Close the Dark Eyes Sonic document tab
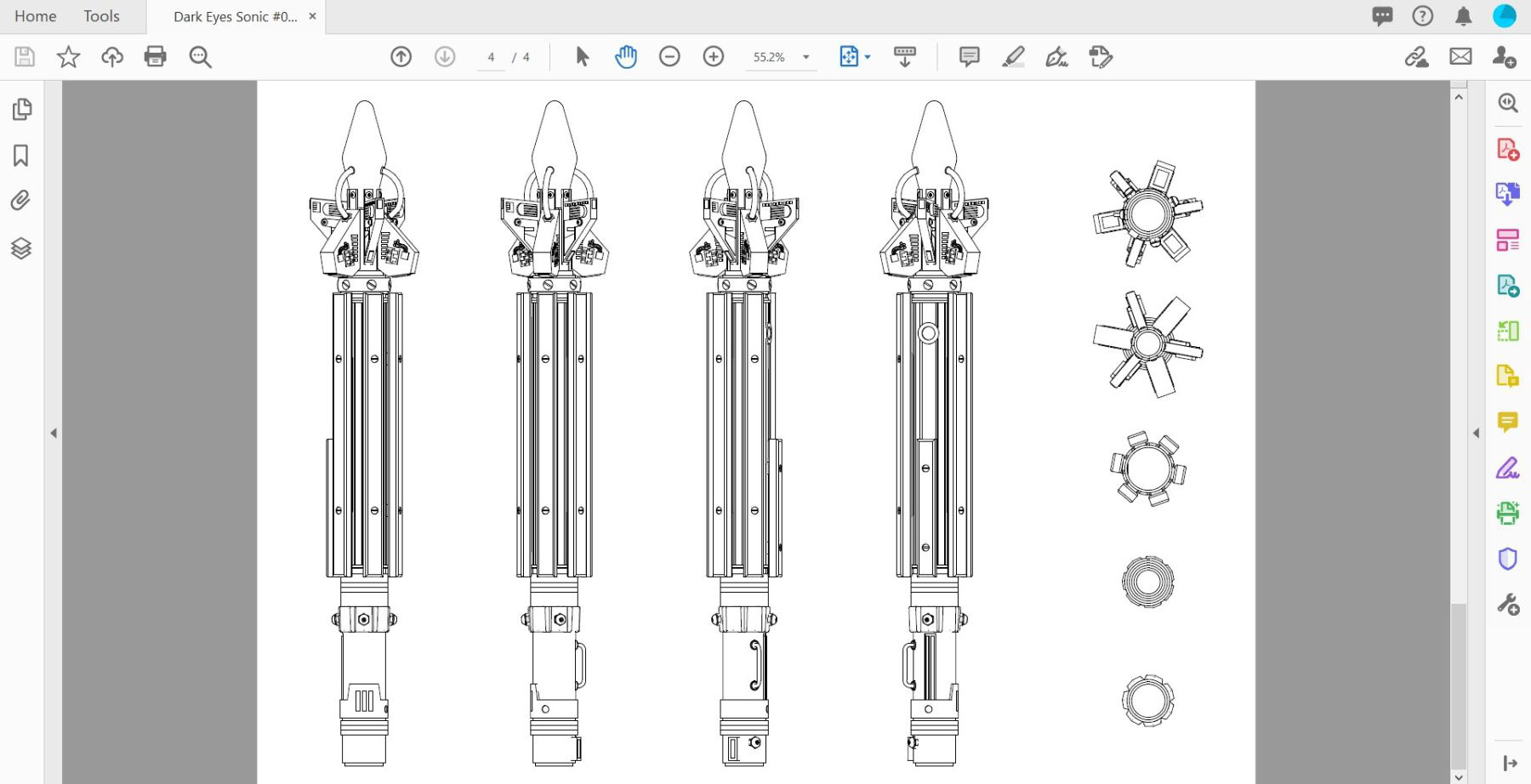The height and width of the screenshot is (784, 1531). tap(313, 16)
